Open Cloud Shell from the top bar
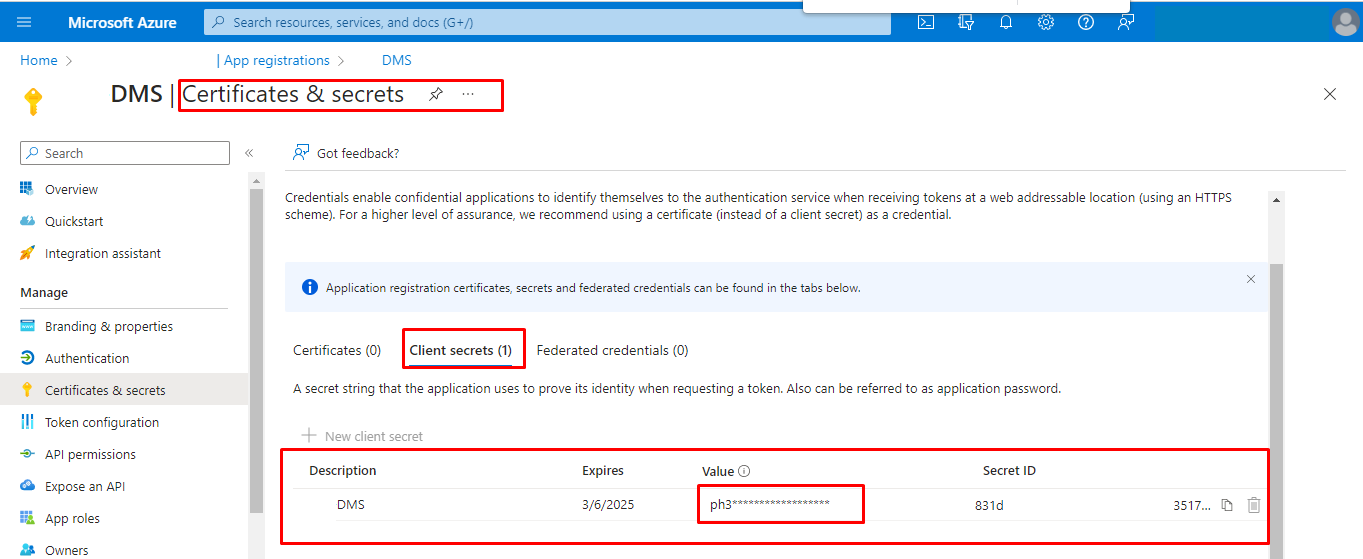The height and width of the screenshot is (559, 1363). coord(926,22)
